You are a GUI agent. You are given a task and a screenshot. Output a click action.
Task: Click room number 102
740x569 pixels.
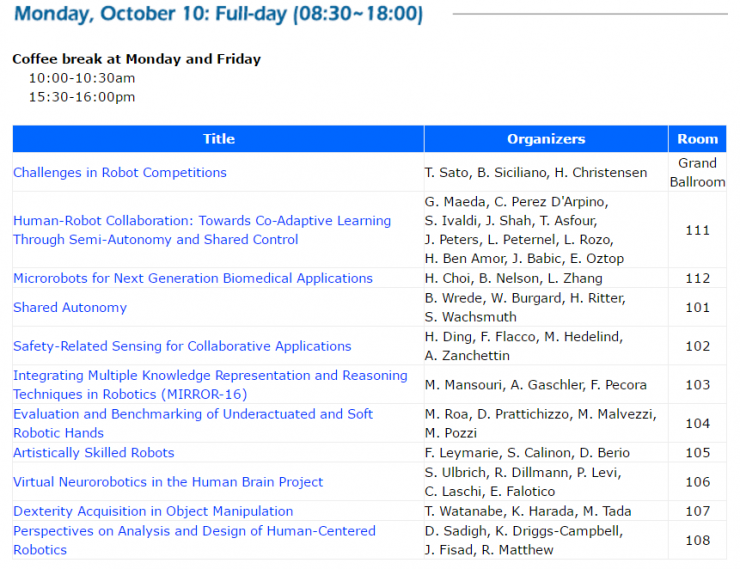(x=698, y=346)
